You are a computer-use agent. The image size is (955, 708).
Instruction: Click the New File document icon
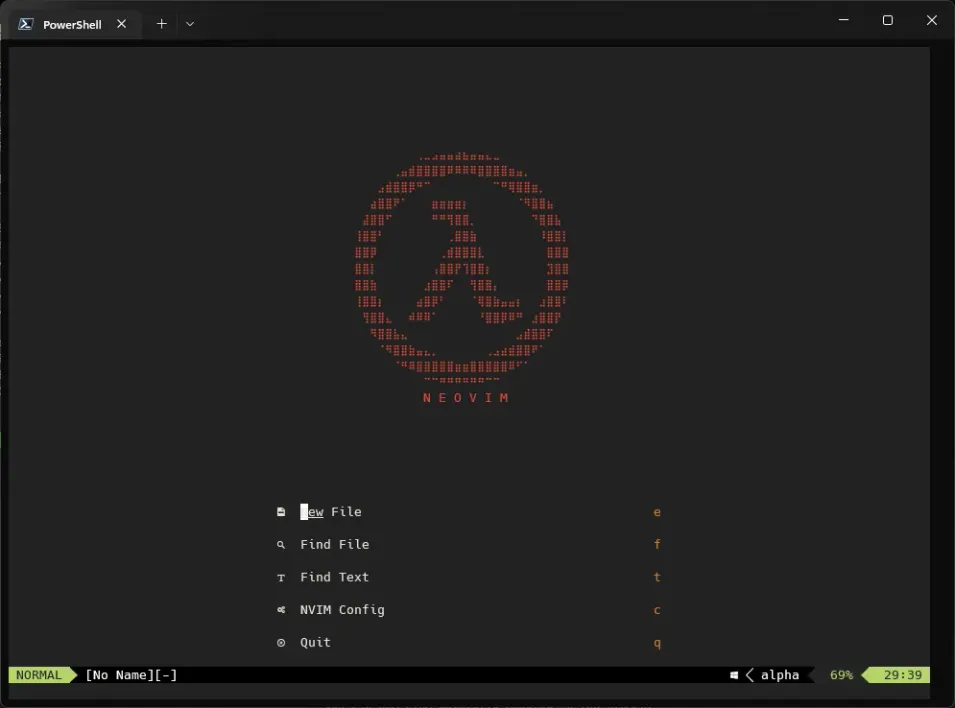click(281, 511)
